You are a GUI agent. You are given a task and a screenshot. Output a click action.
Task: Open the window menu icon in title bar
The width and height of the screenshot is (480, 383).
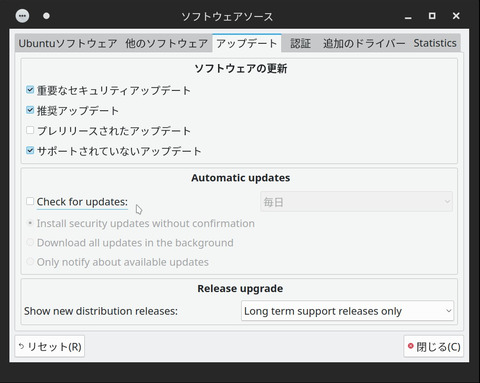(22, 16)
